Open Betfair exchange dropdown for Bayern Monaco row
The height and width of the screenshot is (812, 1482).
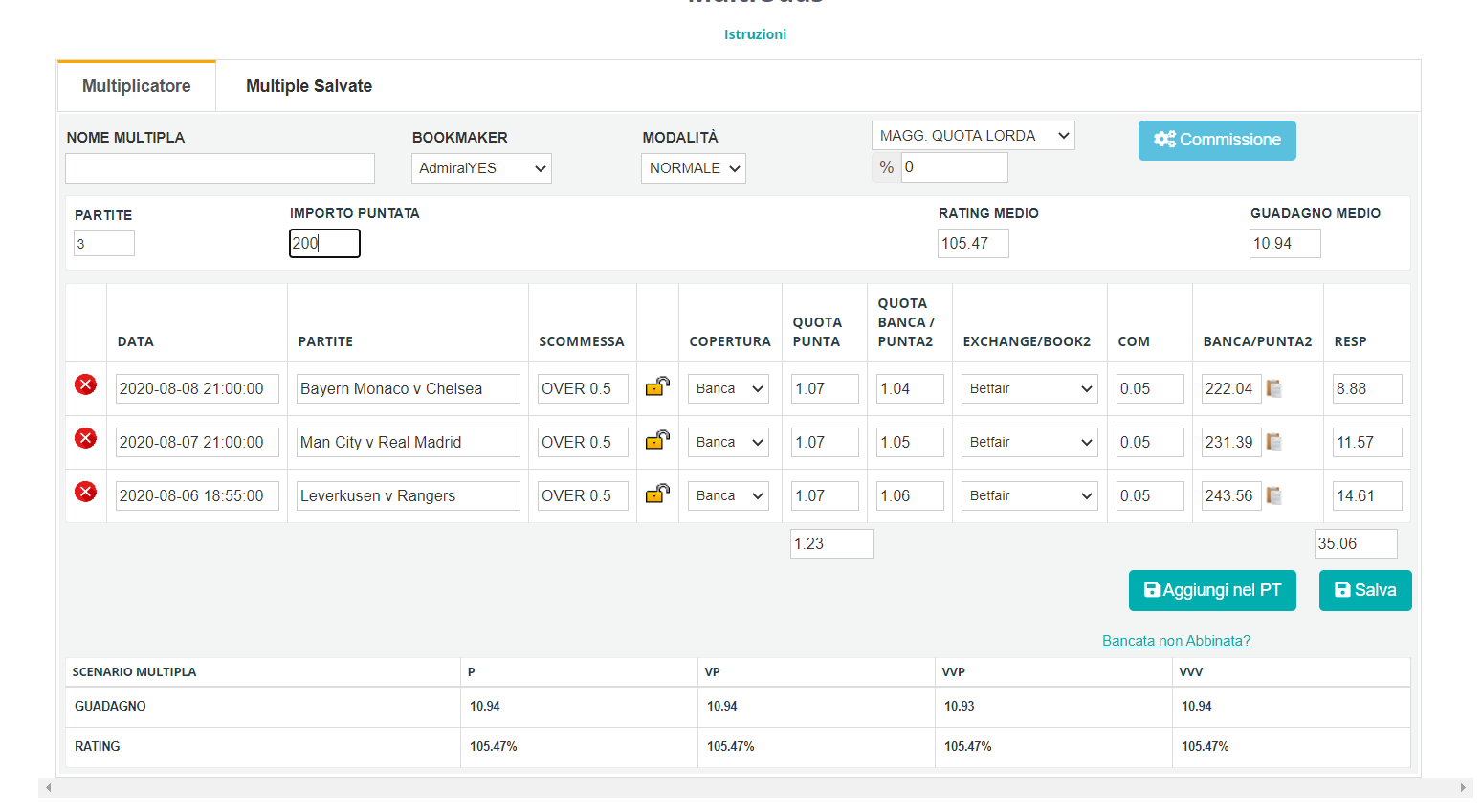coord(1029,388)
